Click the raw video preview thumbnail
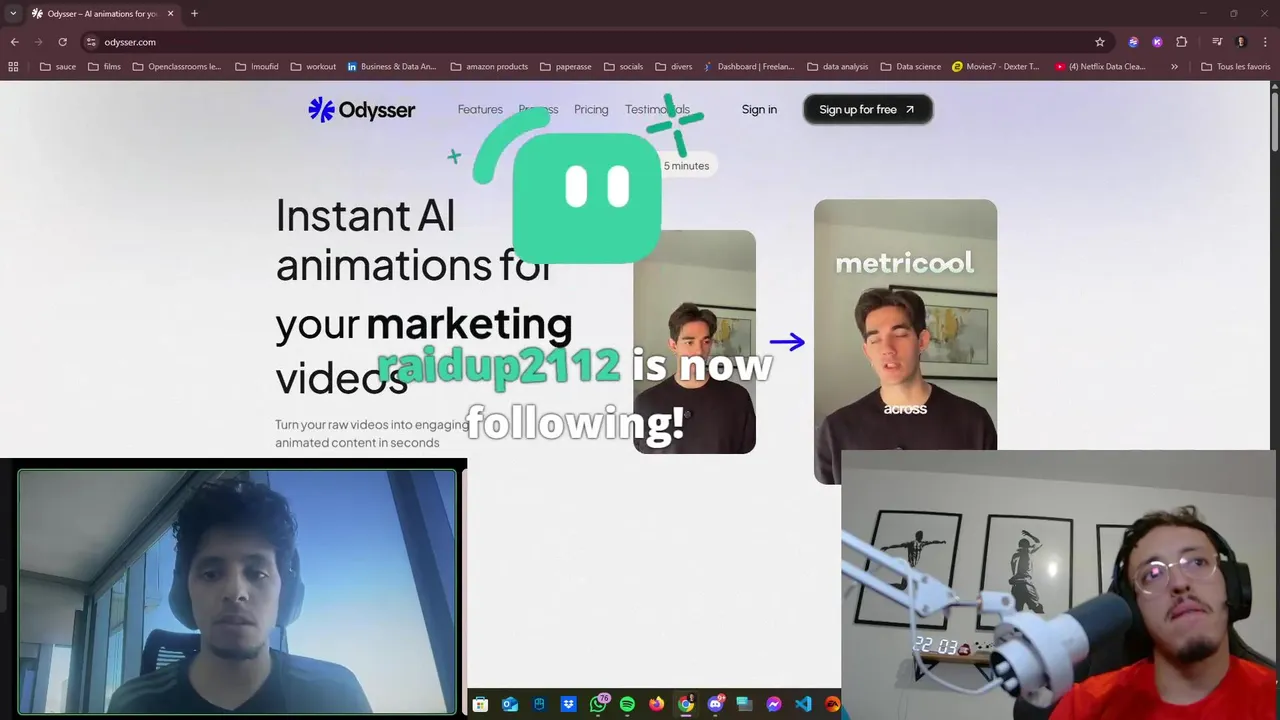 694,342
